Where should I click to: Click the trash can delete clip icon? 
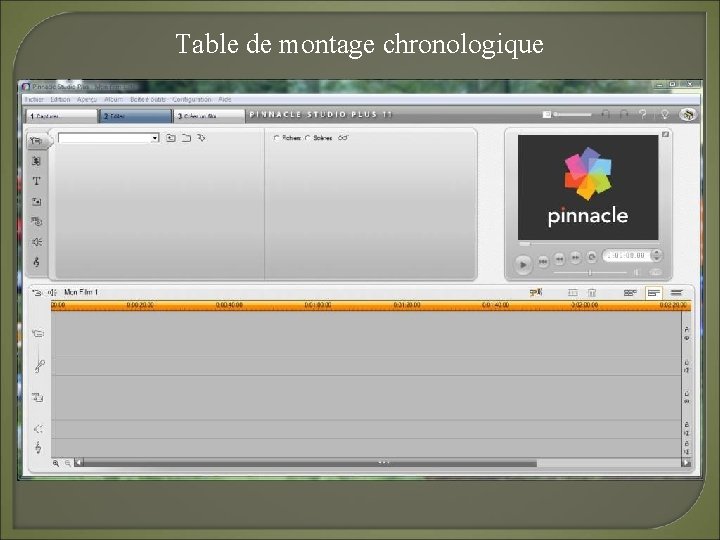coord(592,292)
